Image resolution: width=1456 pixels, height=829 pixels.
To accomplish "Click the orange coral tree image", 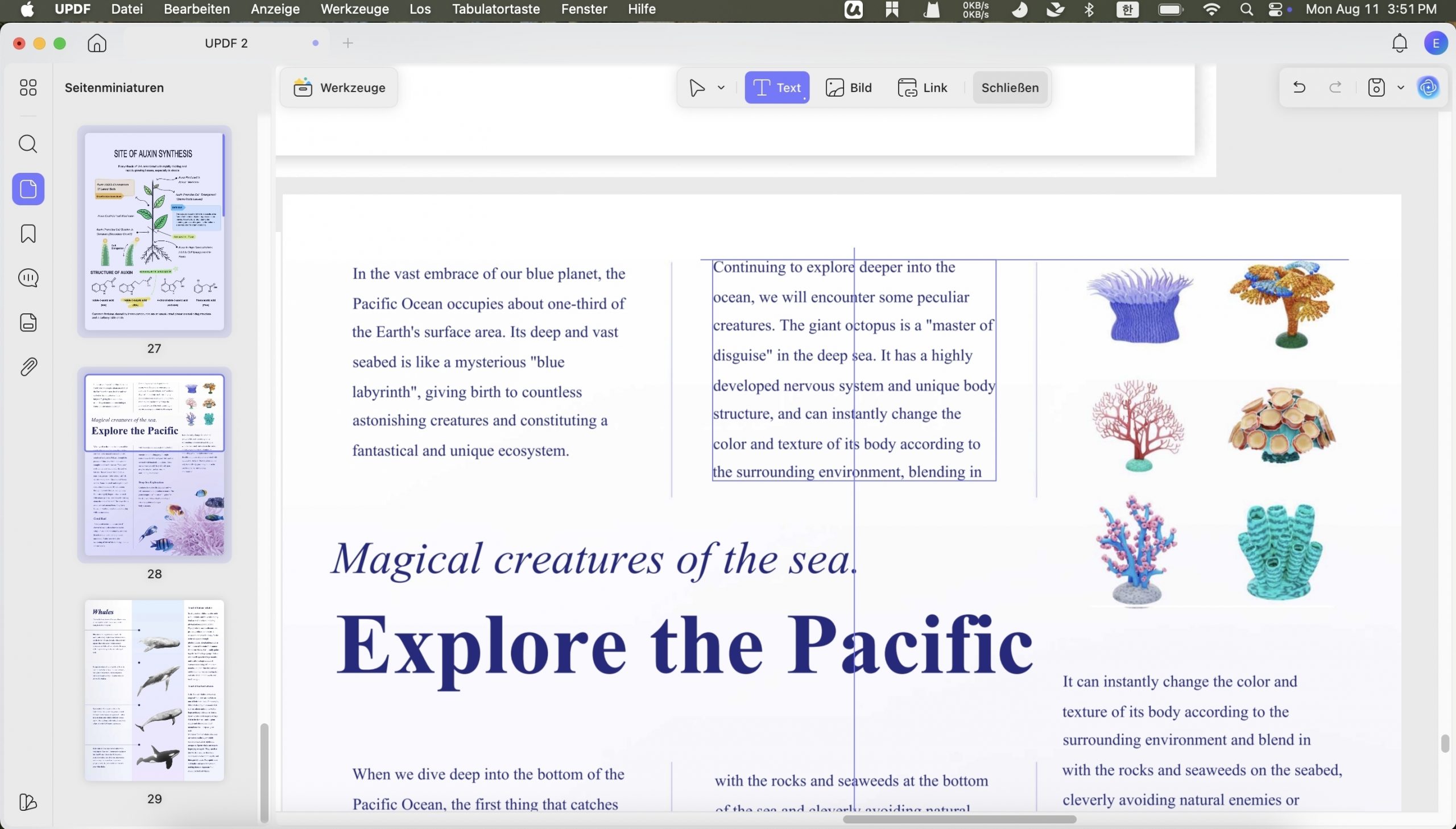I will tap(1283, 305).
